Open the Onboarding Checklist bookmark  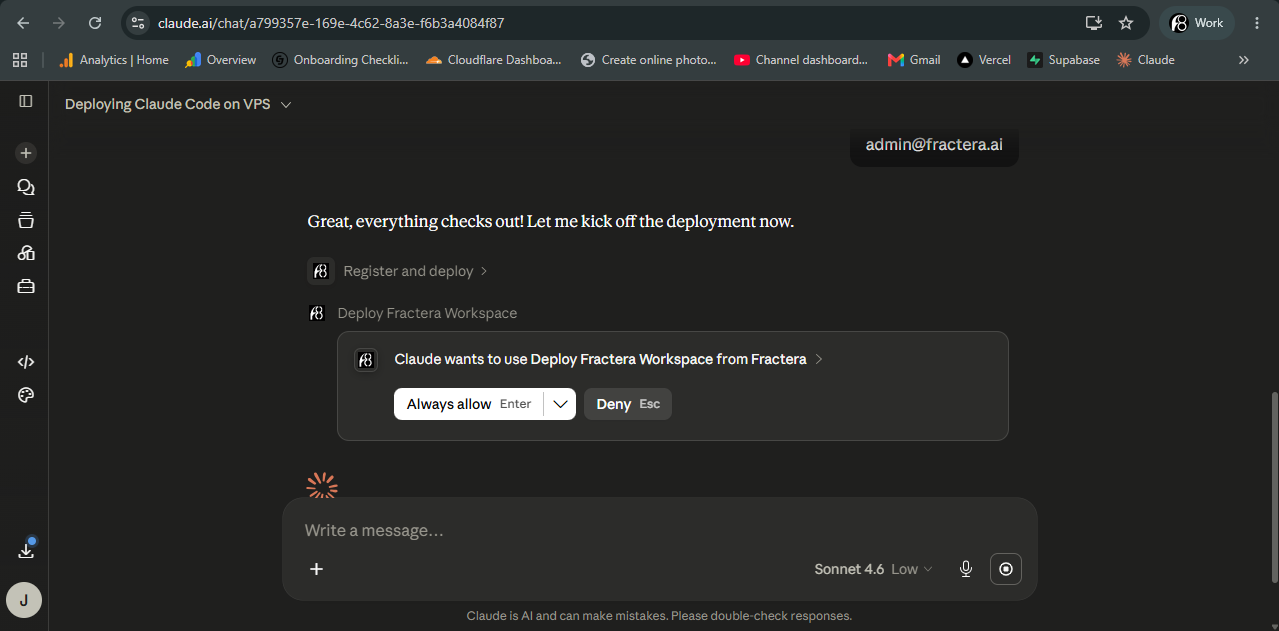pyautogui.click(x=341, y=60)
